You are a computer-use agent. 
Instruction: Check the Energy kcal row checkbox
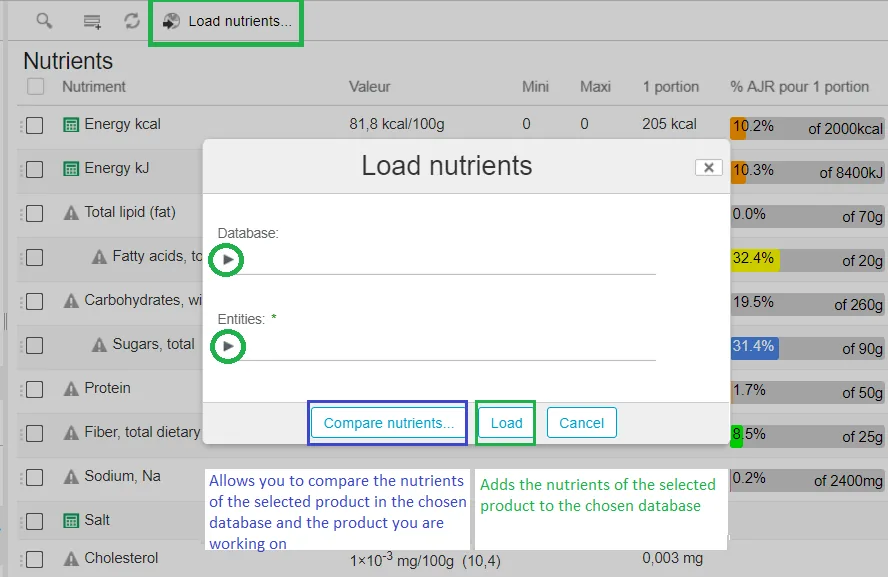[x=35, y=125]
